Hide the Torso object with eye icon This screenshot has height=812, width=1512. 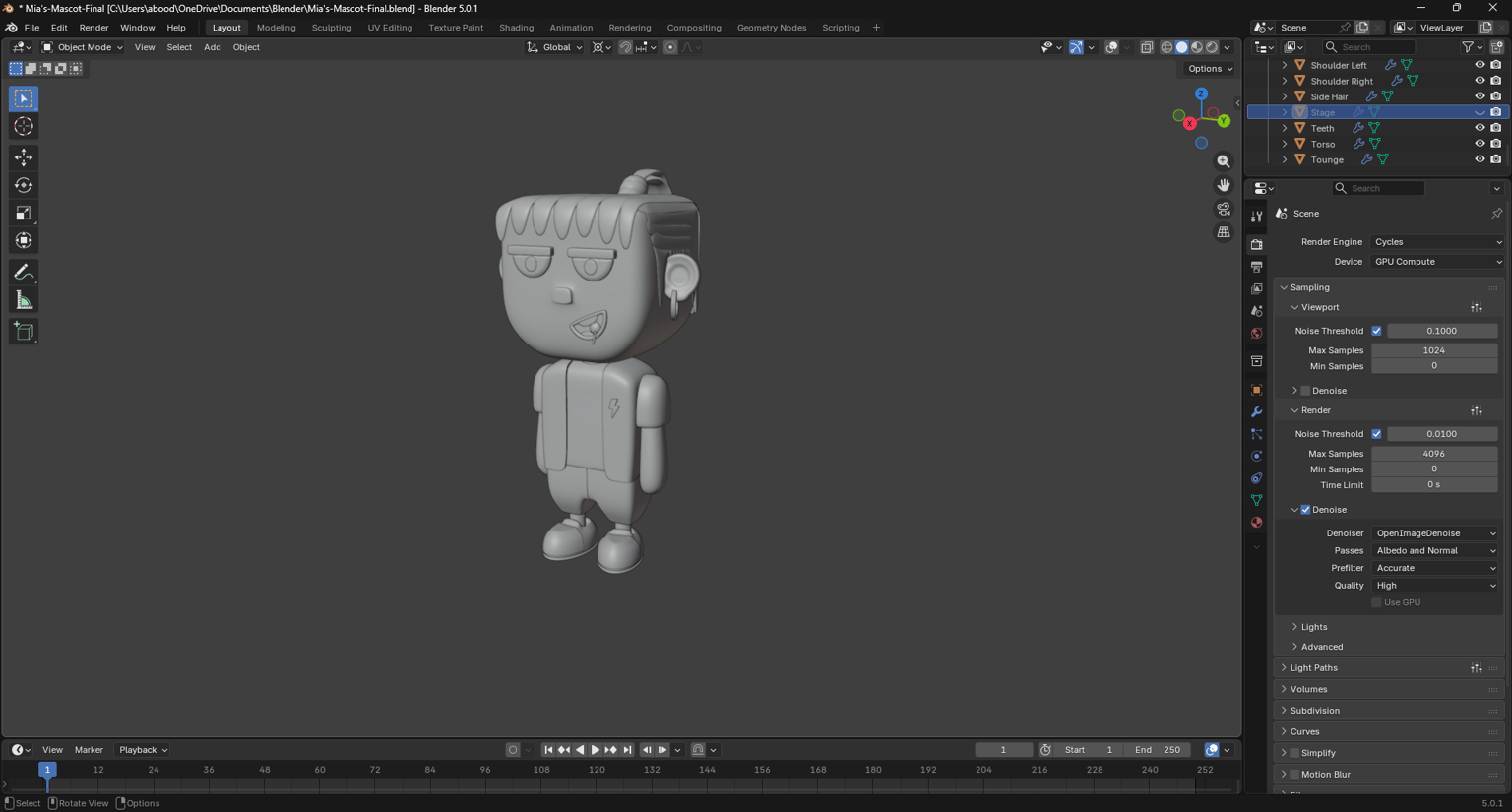click(x=1480, y=144)
